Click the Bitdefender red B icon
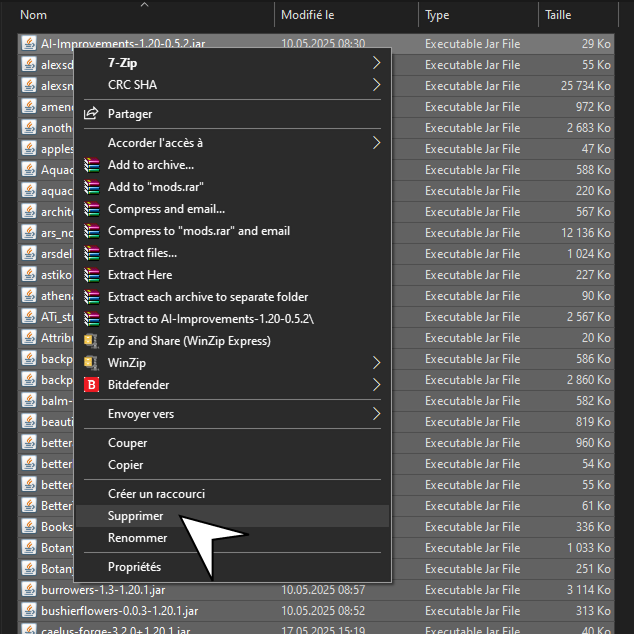 (92, 385)
